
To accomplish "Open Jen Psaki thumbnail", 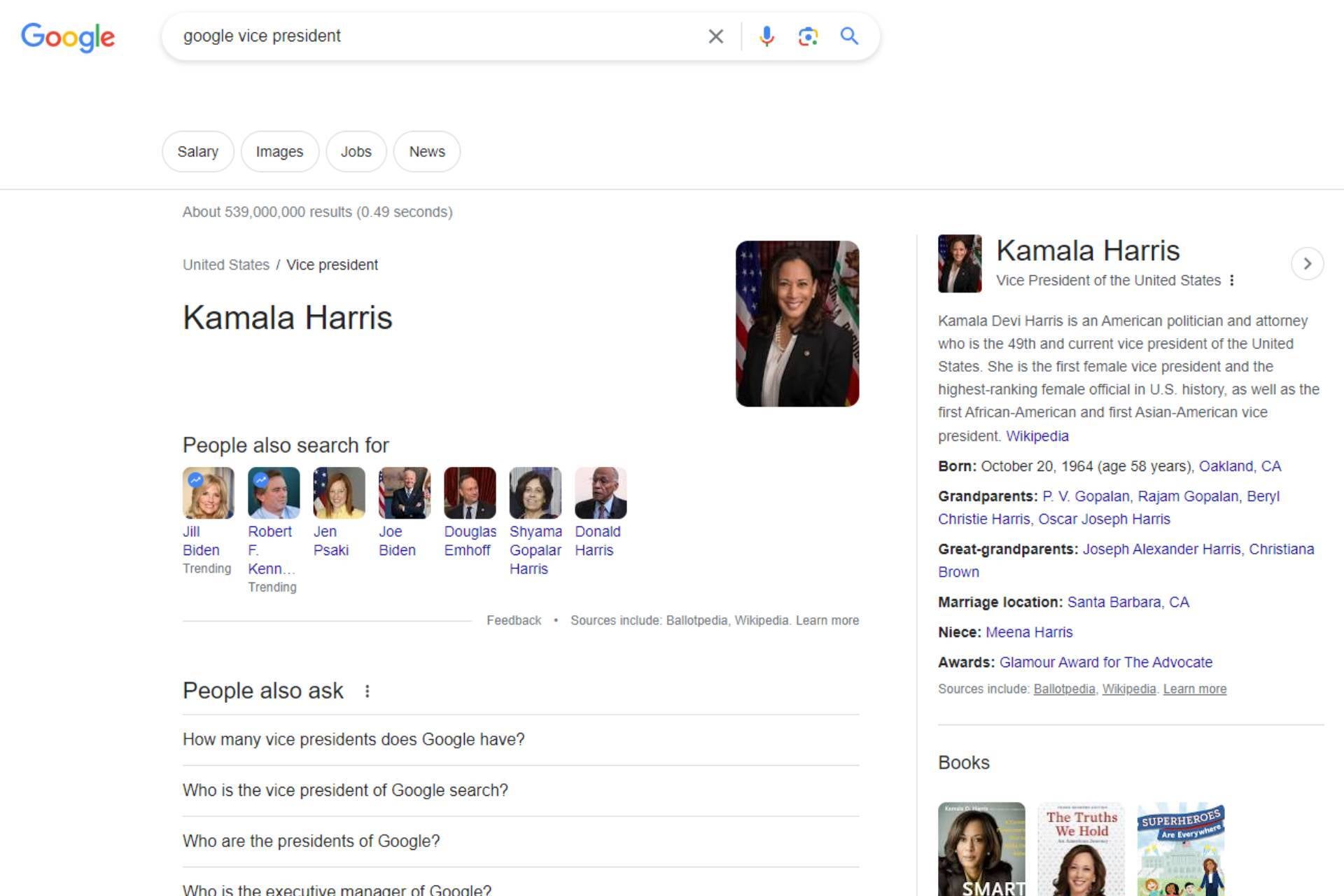I will [339, 493].
